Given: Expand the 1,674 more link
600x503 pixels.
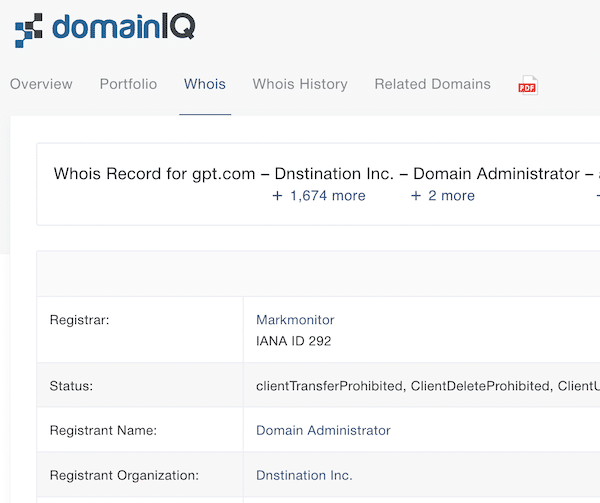Looking at the screenshot, I should click(x=327, y=196).
